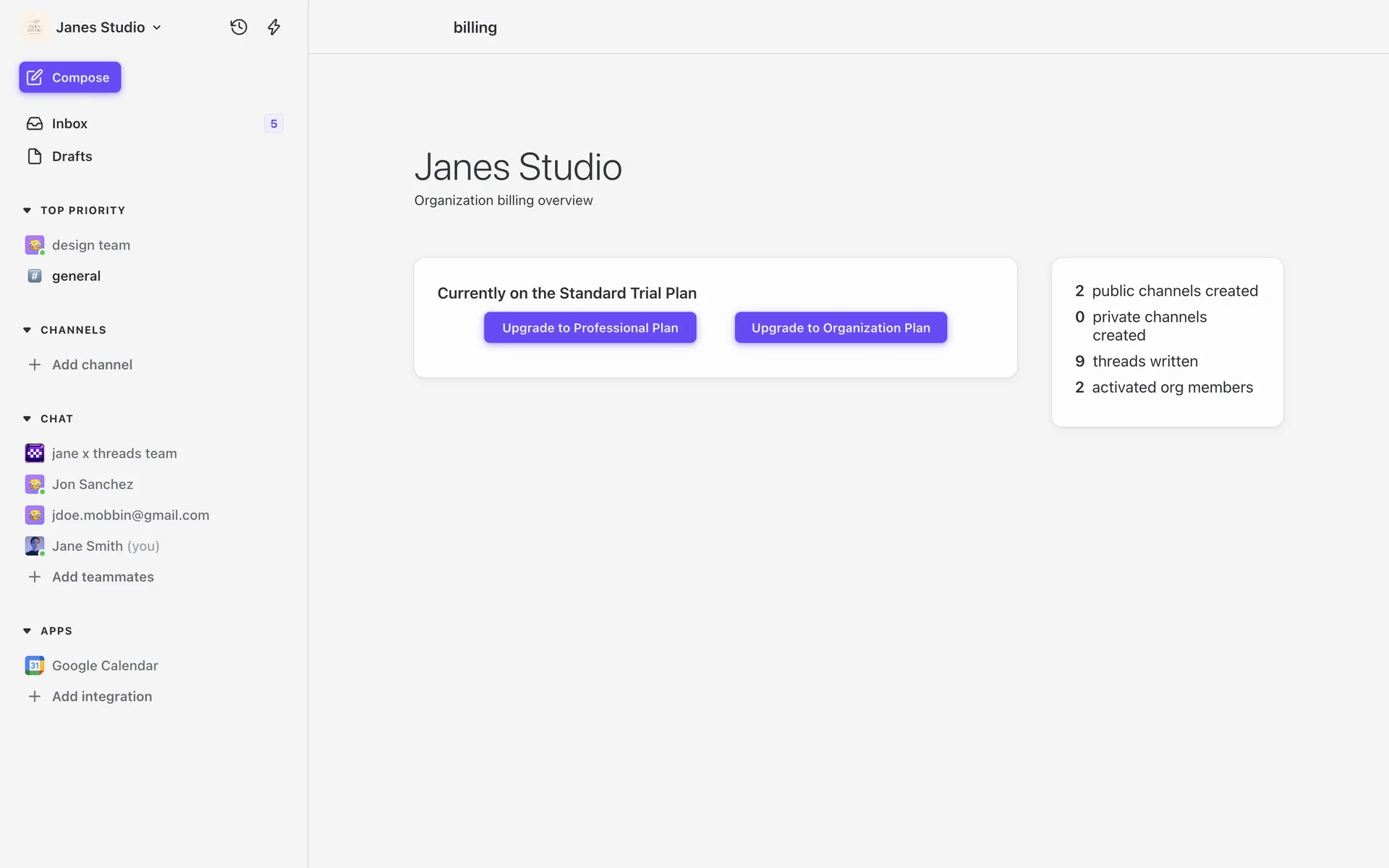Click Upgrade to Organization Plan

pos(841,328)
